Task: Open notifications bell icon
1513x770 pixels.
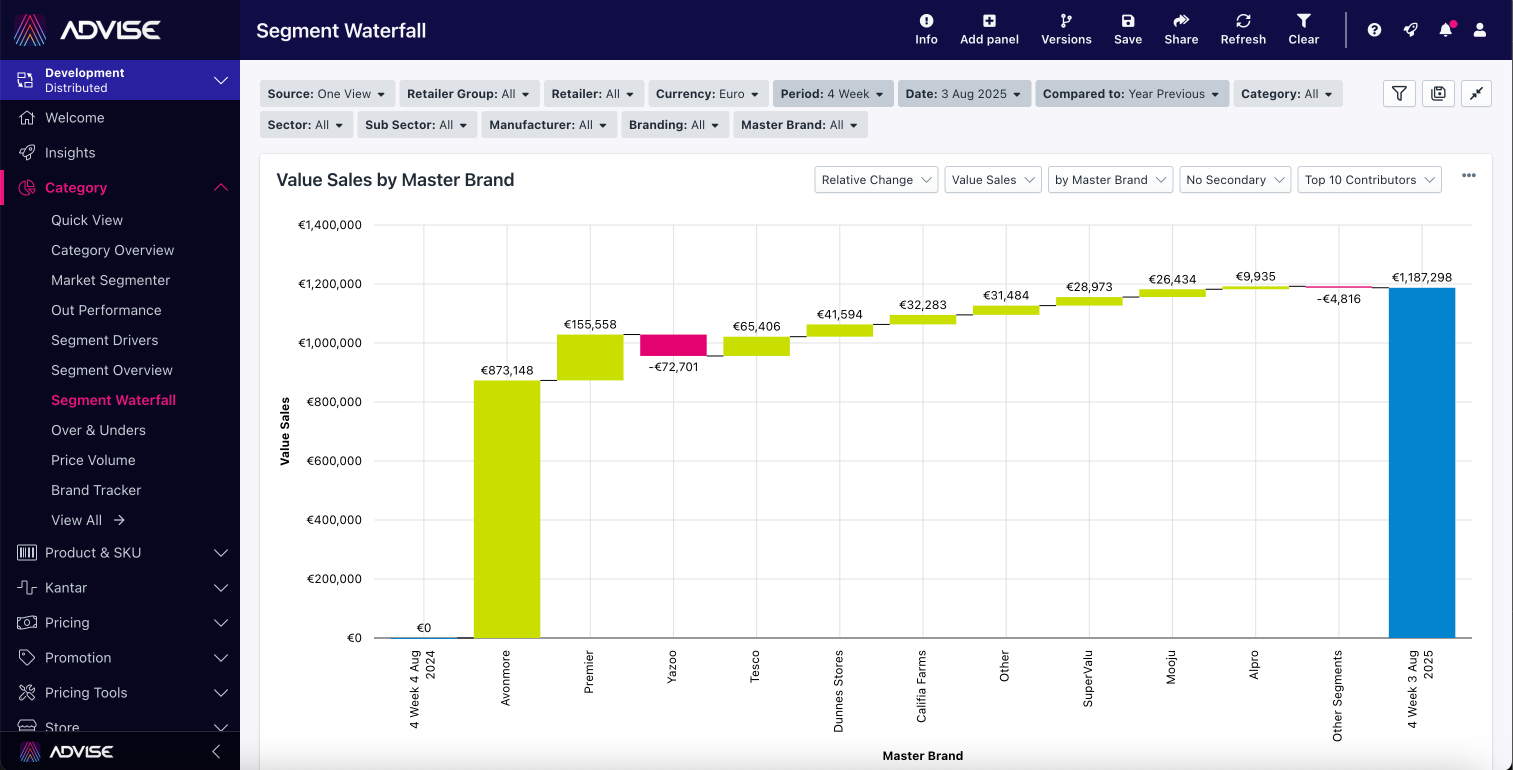Action: 1445,30
